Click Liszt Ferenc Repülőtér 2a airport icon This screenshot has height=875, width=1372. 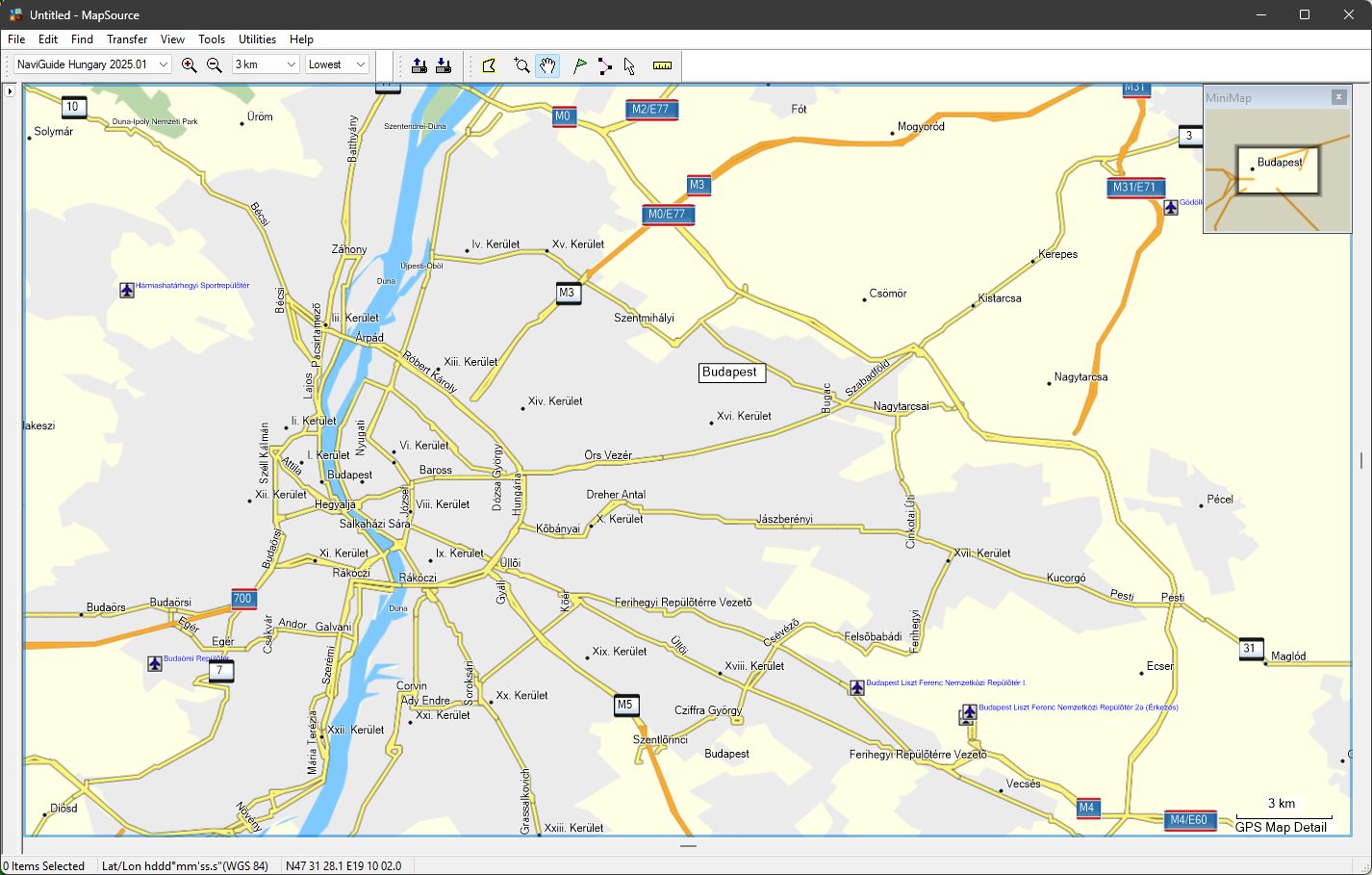click(x=970, y=711)
